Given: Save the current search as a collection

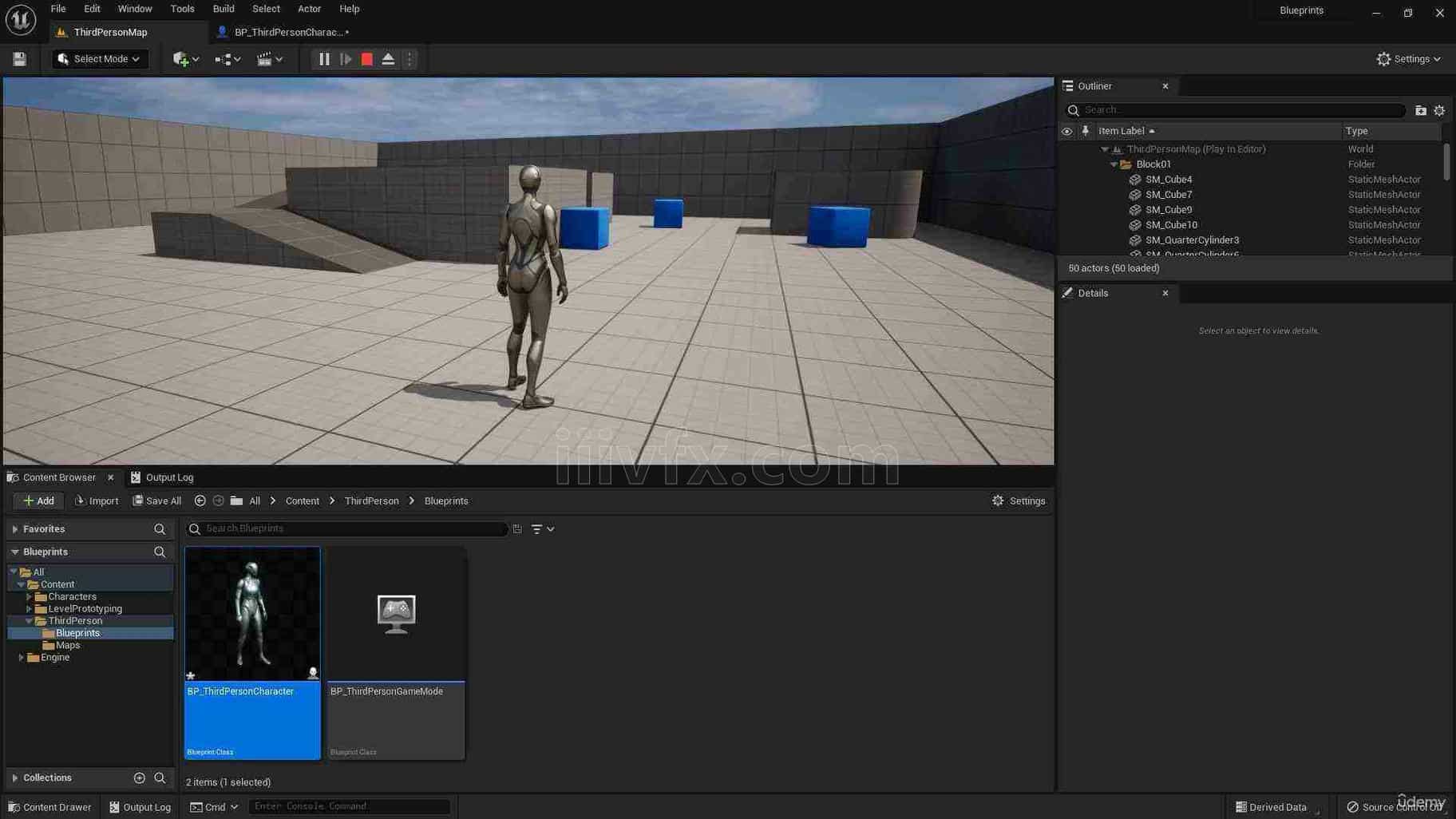Looking at the screenshot, I should (x=517, y=529).
